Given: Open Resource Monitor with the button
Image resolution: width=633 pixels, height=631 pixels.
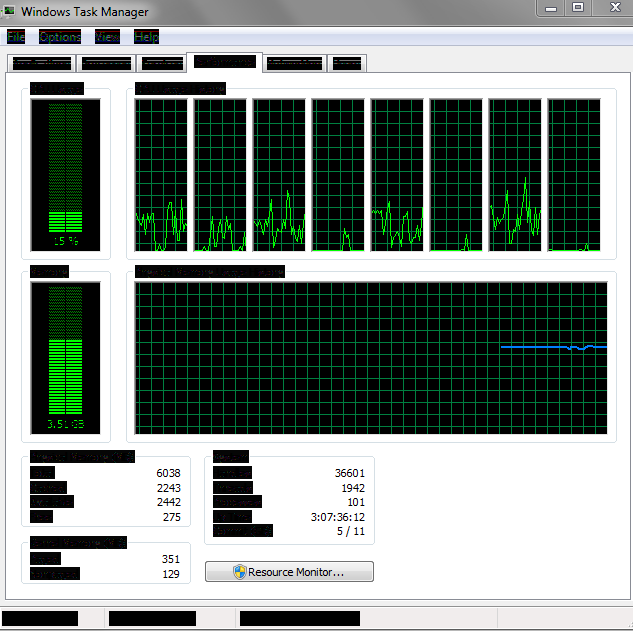Looking at the screenshot, I should pos(289,572).
